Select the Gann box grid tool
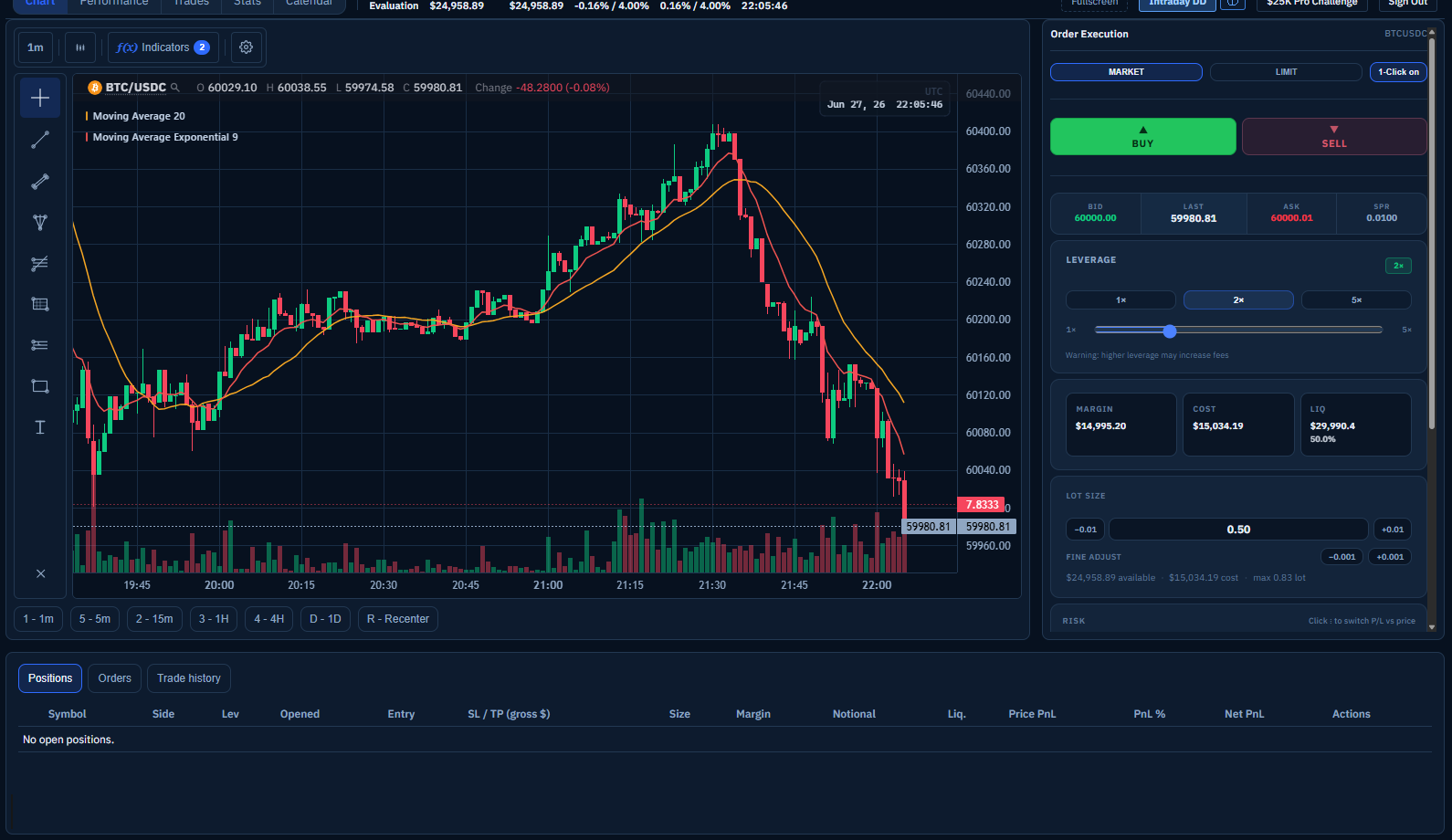Viewport: 1452px width, 840px height. 40,304
